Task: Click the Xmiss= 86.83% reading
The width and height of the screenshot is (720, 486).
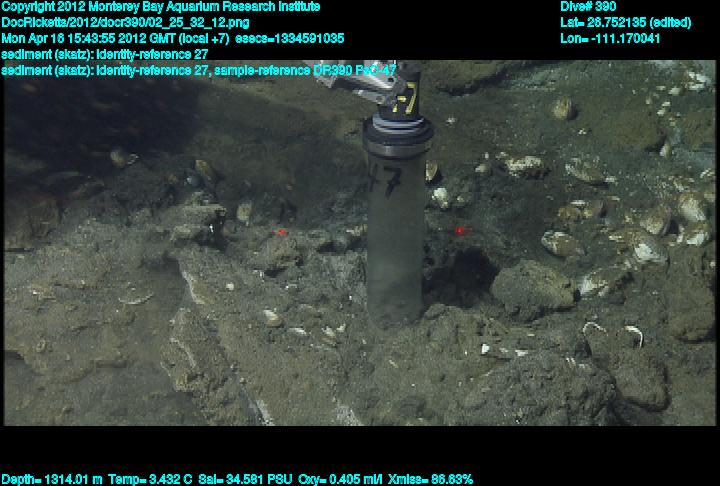Action: [430, 479]
